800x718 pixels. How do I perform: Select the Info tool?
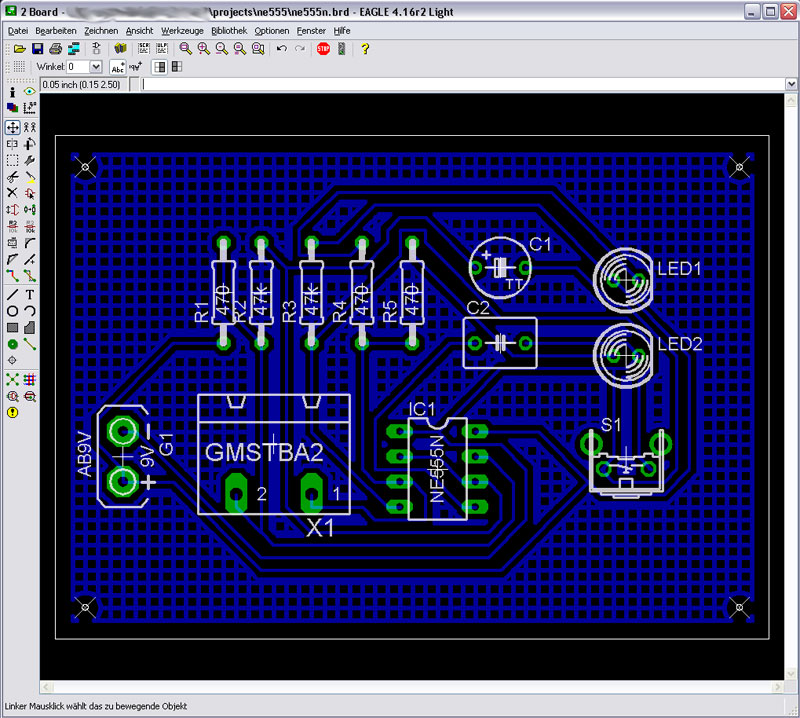point(12,92)
